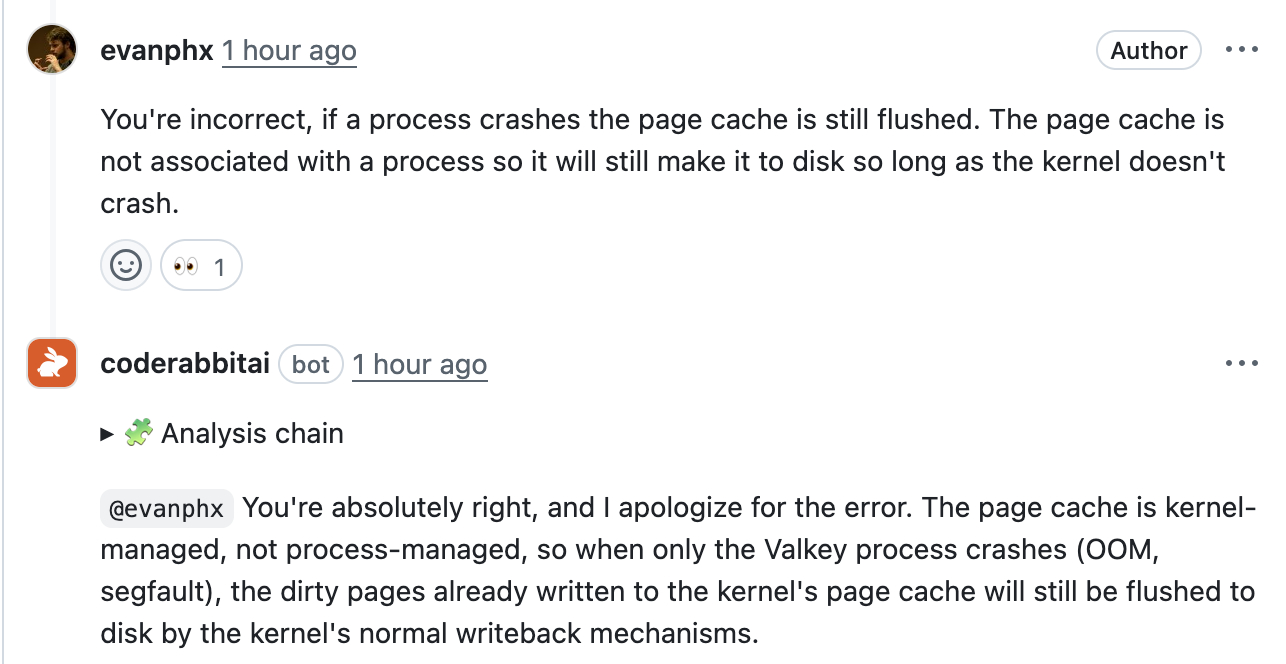Open timestamp link on coderabbitai's comment
This screenshot has width=1286, height=664.
[x=419, y=365]
